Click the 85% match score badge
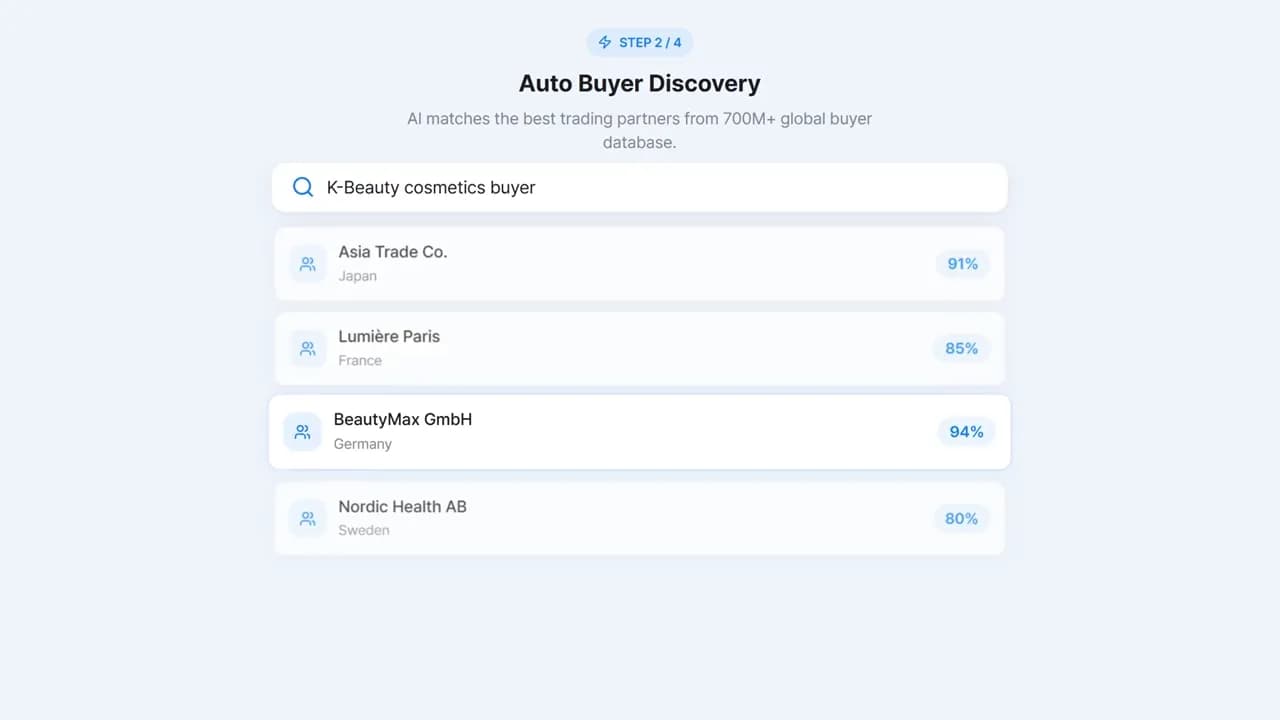Image resolution: width=1280 pixels, height=720 pixels. (962, 348)
